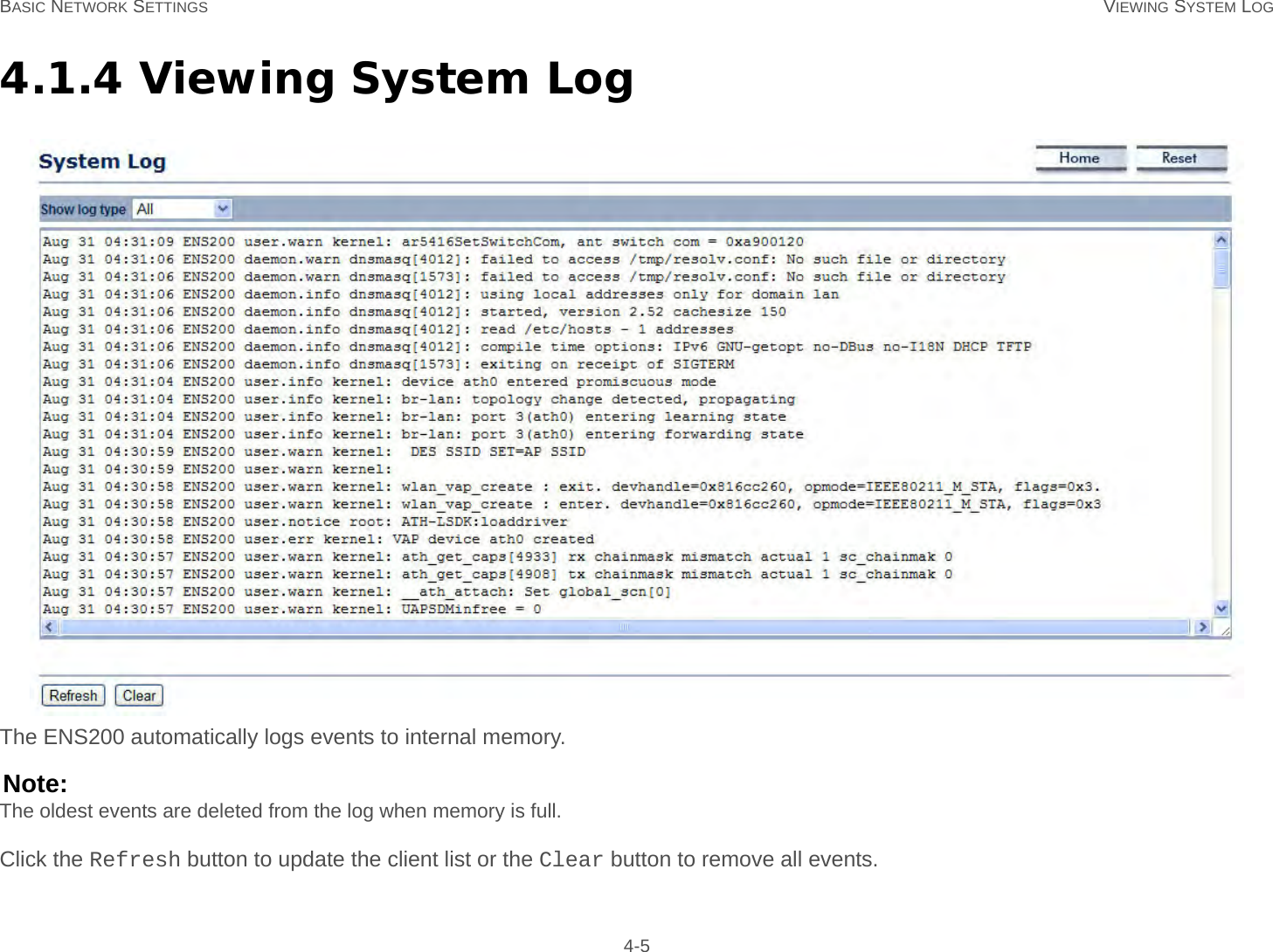Click the log scroll up arrow
Screen dimensions: 1273x952
(1221, 239)
